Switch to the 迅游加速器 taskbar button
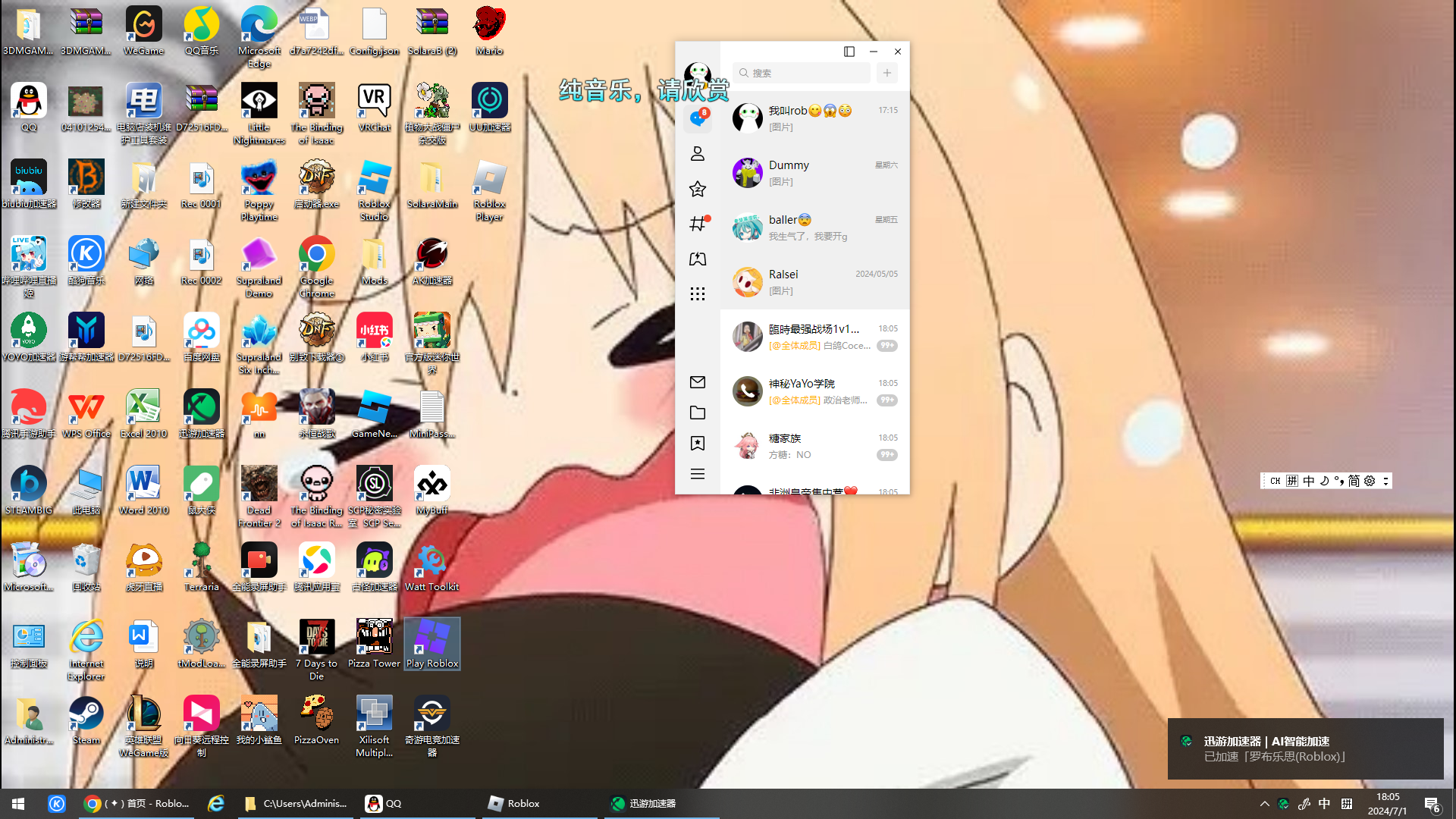The width and height of the screenshot is (1456, 819). pos(662,804)
